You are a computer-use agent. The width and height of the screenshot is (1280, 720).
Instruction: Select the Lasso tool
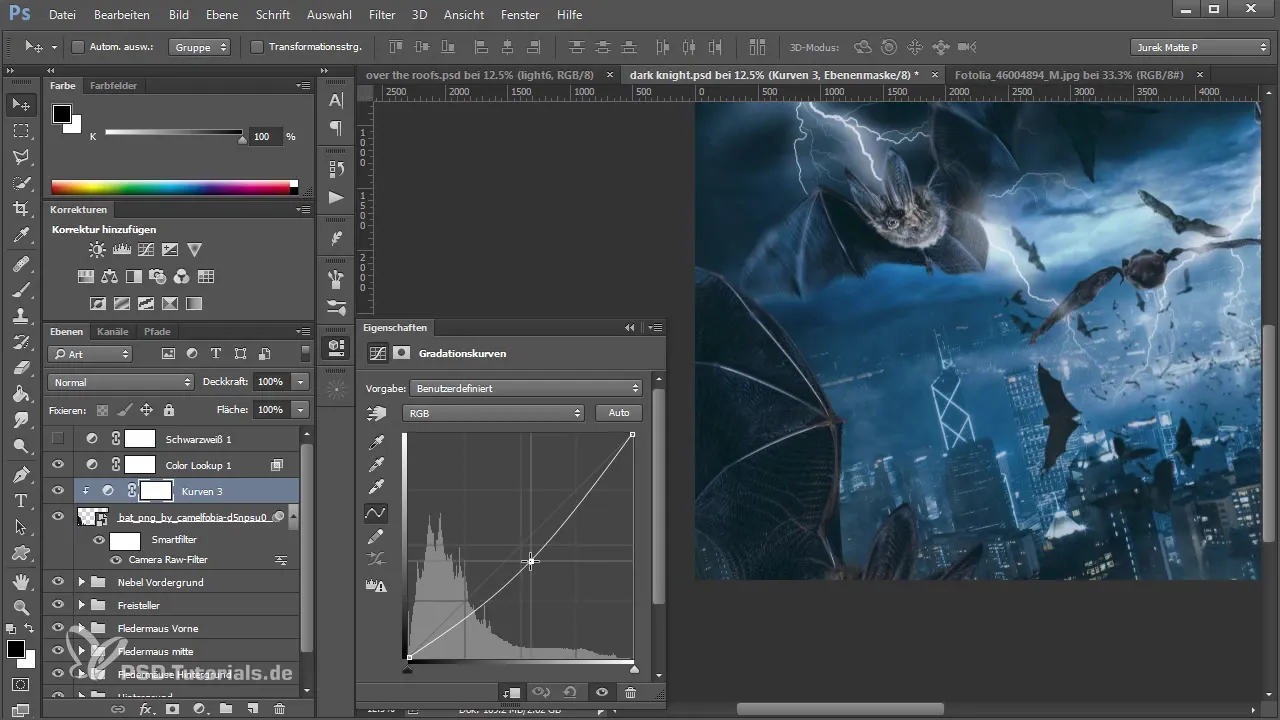pos(21,157)
